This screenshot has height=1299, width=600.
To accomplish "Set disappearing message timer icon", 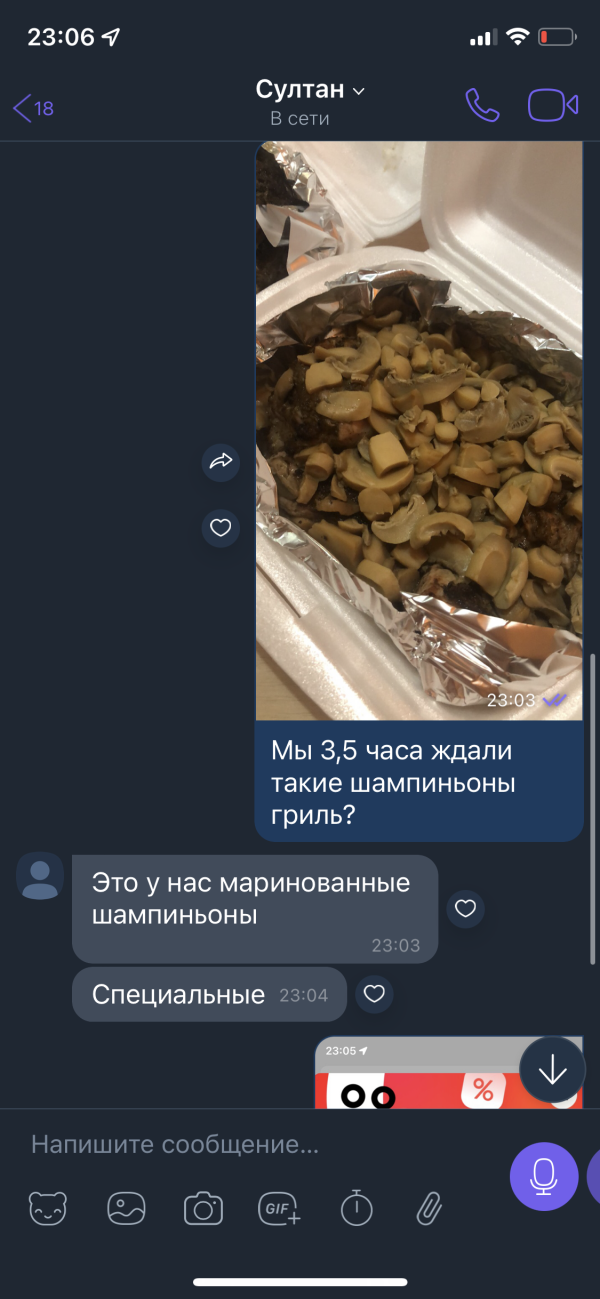I will [356, 1209].
